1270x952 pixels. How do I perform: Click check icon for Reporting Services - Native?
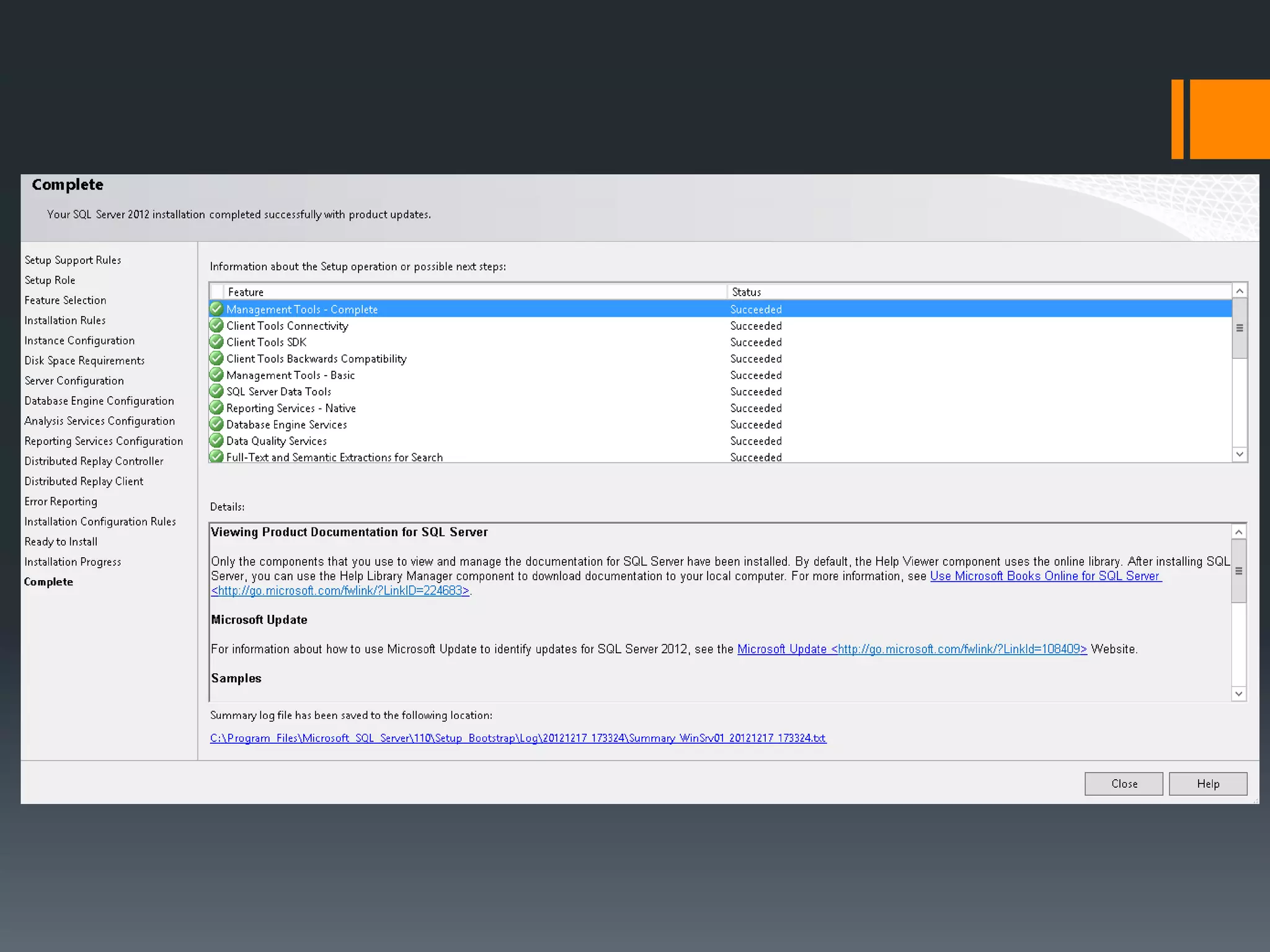pyautogui.click(x=216, y=408)
